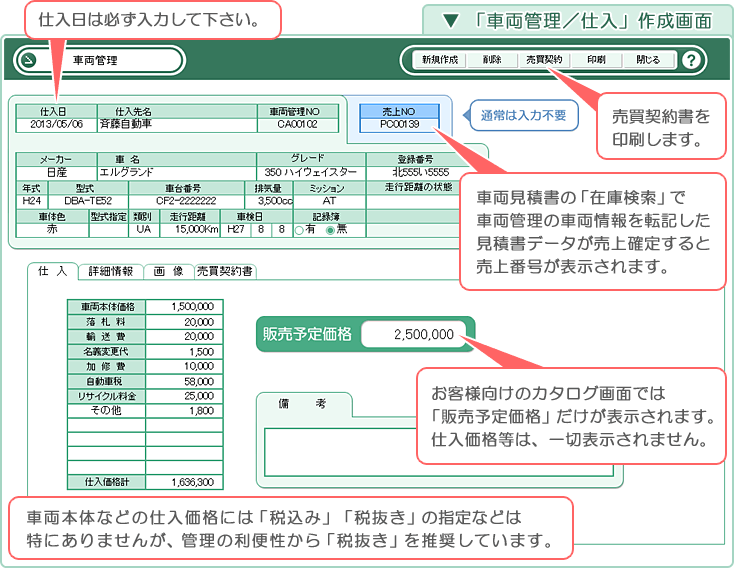Click the 仕入価格計 total 1,636,300
Image resolution: width=735 pixels, height=570 pixels.
pos(184,482)
